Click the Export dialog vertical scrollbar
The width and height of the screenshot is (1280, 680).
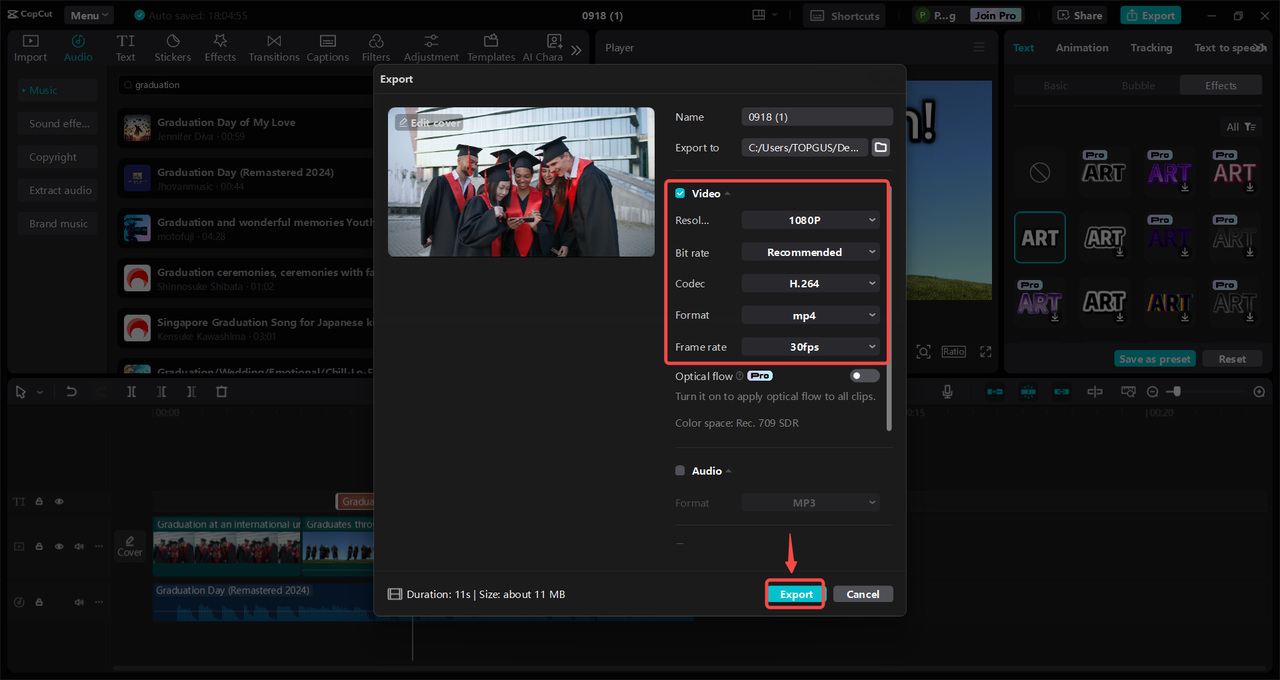click(x=889, y=306)
